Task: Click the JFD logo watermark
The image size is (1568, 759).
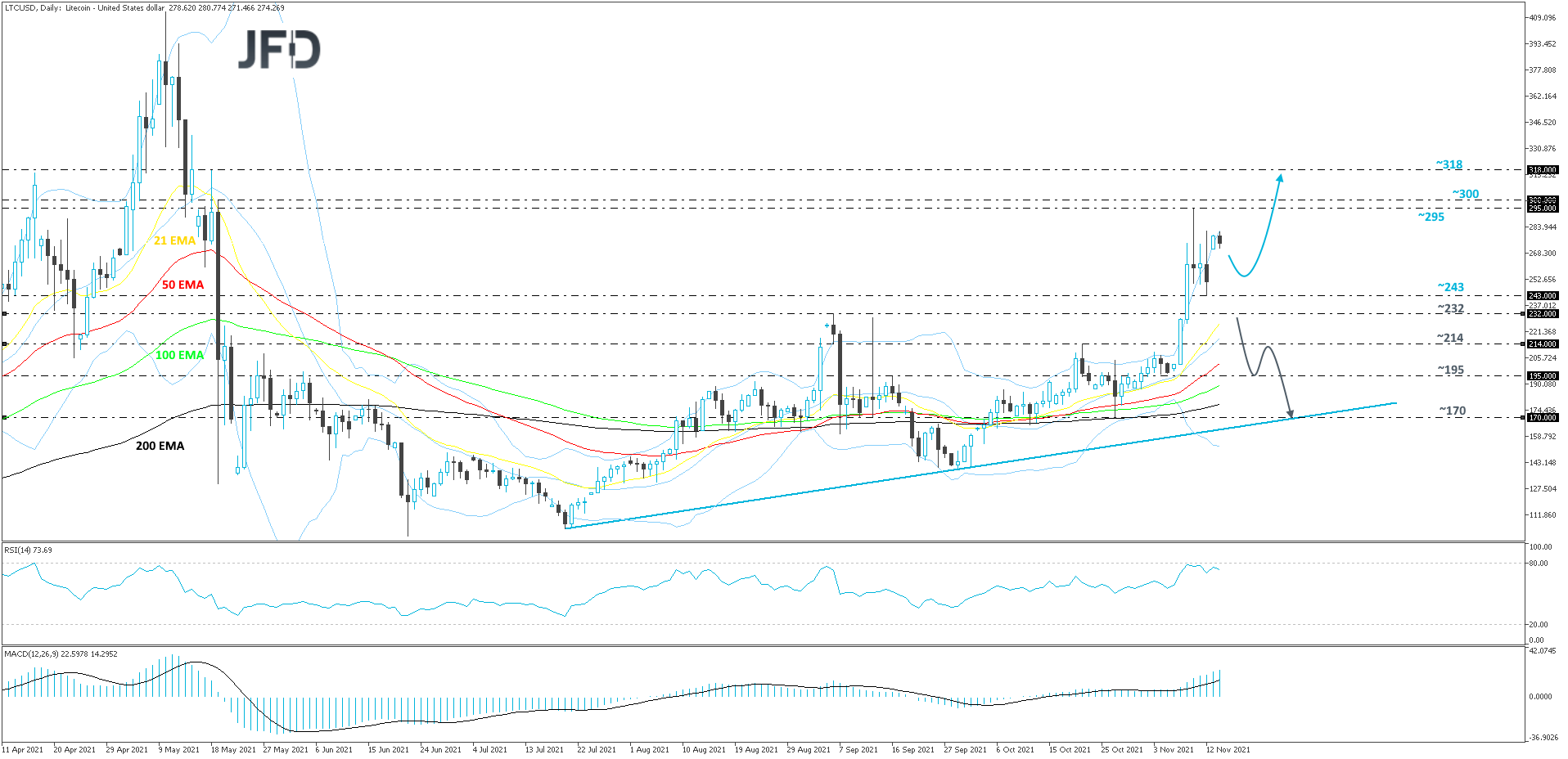Action: click(x=279, y=50)
